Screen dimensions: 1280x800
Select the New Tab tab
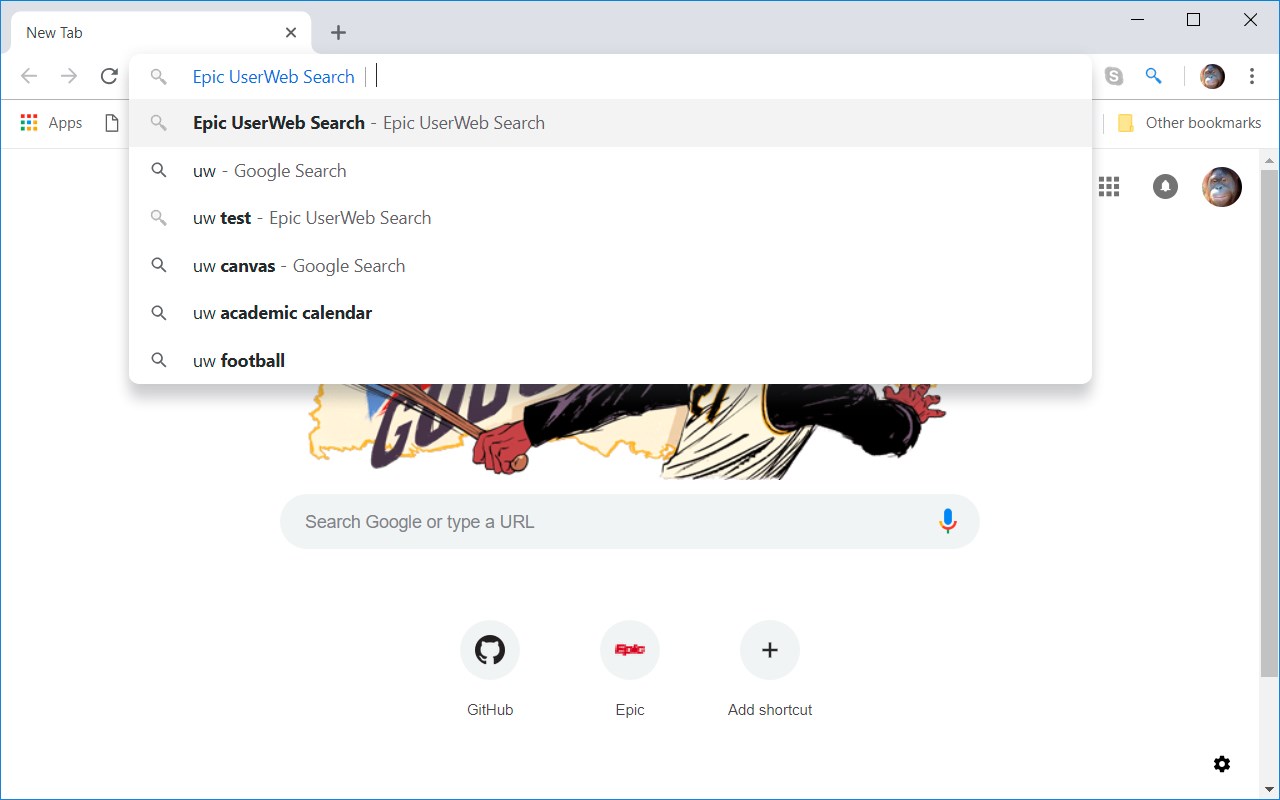160,33
